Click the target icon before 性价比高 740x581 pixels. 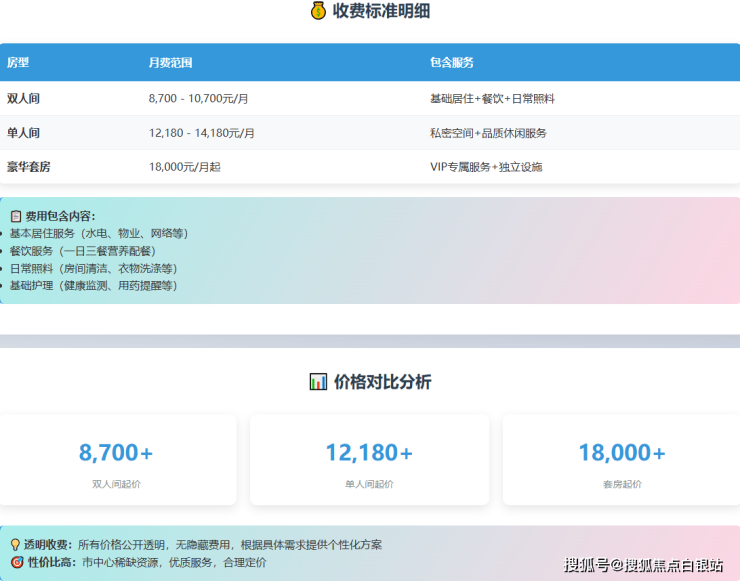tap(15, 562)
